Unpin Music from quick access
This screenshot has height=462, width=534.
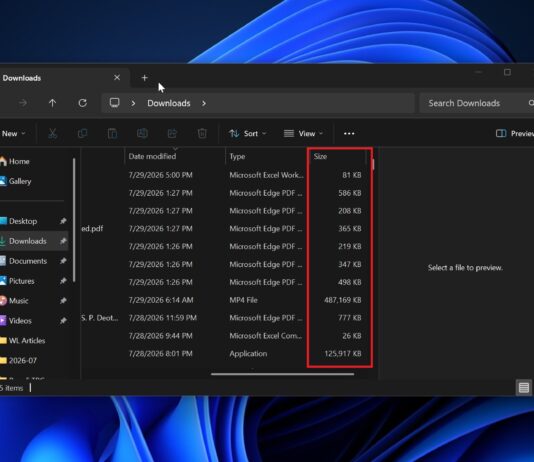[x=63, y=301]
